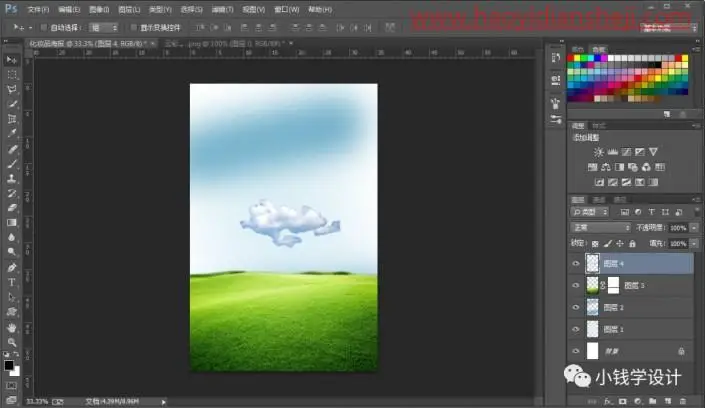The image size is (705, 408).
Task: Add a Color Balance adjustment
Action: (x=606, y=167)
